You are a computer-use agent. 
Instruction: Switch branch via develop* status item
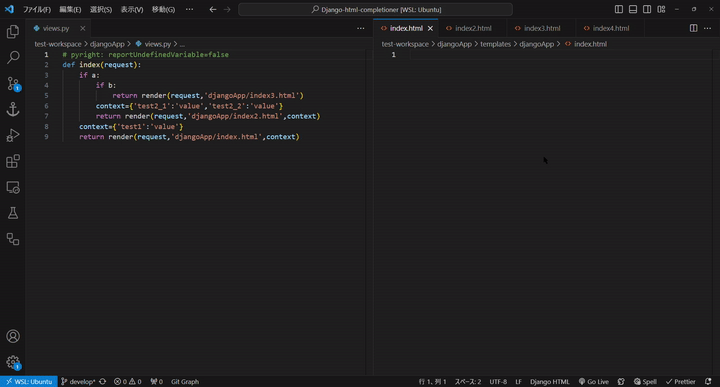pyautogui.click(x=78, y=381)
